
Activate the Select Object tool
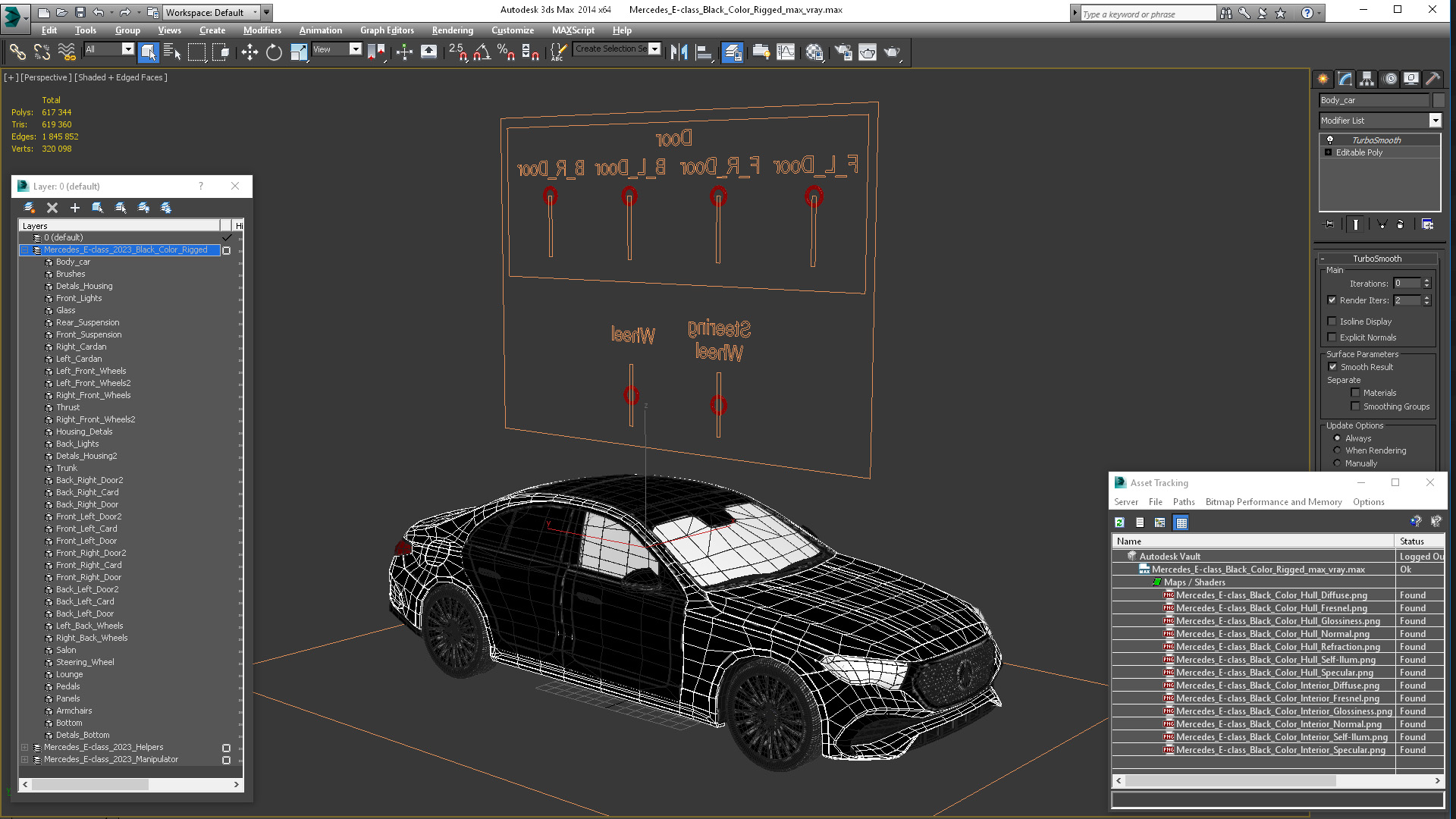coord(148,52)
